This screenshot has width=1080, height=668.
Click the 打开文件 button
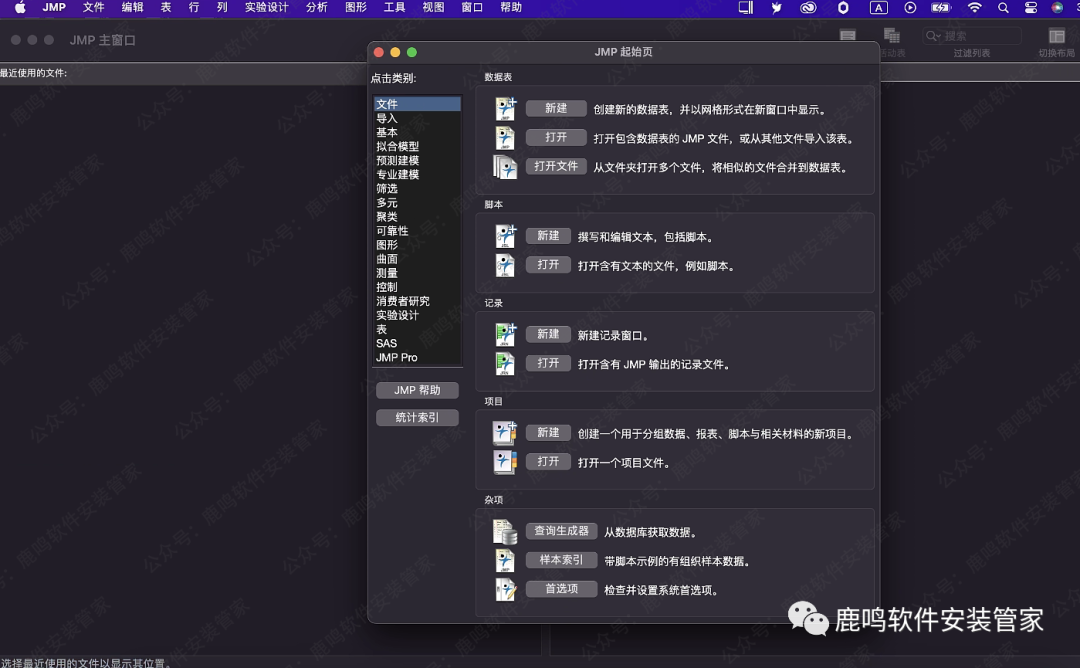click(556, 166)
